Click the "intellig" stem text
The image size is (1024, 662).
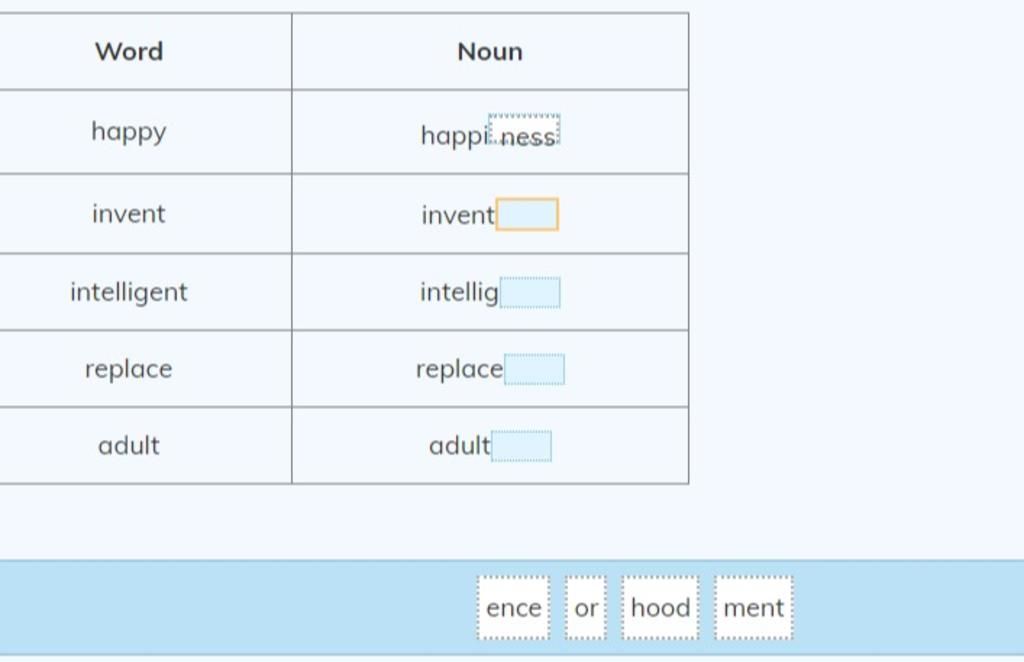point(459,292)
